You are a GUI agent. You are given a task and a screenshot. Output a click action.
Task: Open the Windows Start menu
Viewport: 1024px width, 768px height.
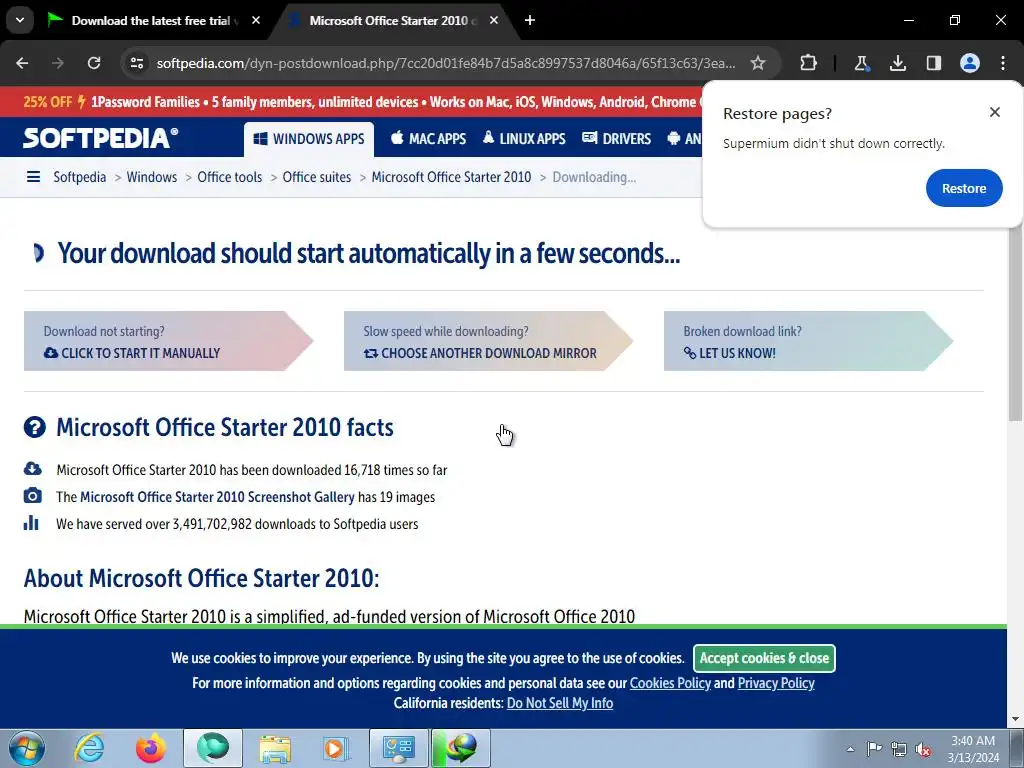point(27,748)
